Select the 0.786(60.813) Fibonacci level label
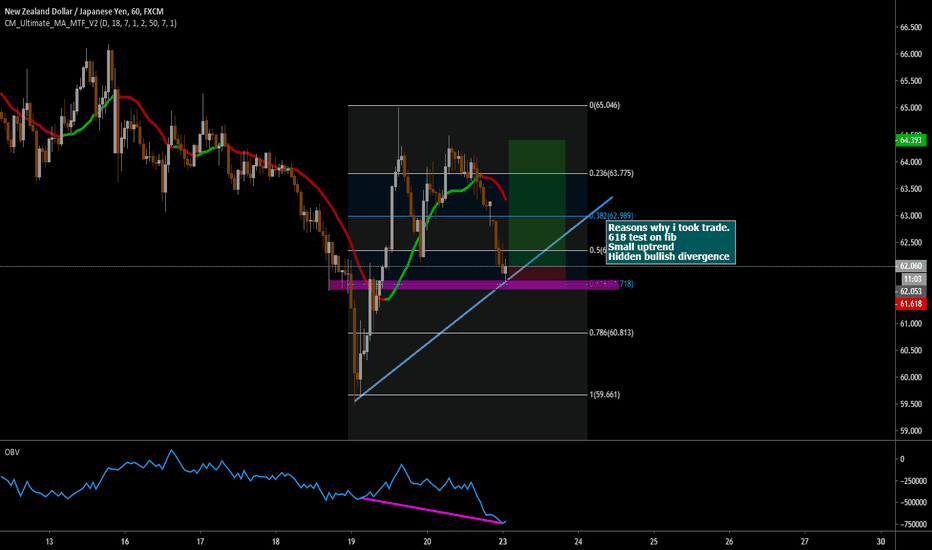932x550 pixels. coord(611,333)
